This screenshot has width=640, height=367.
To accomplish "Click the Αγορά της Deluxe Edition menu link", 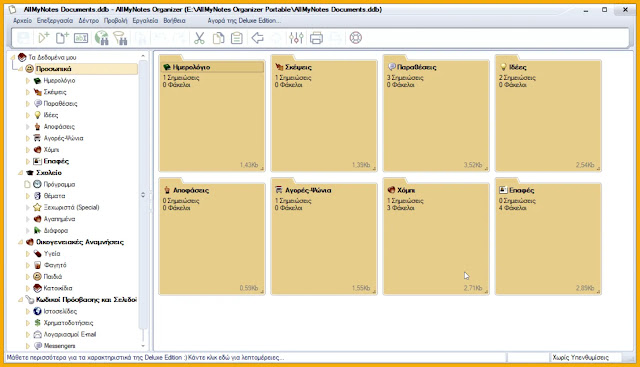I will (x=244, y=20).
